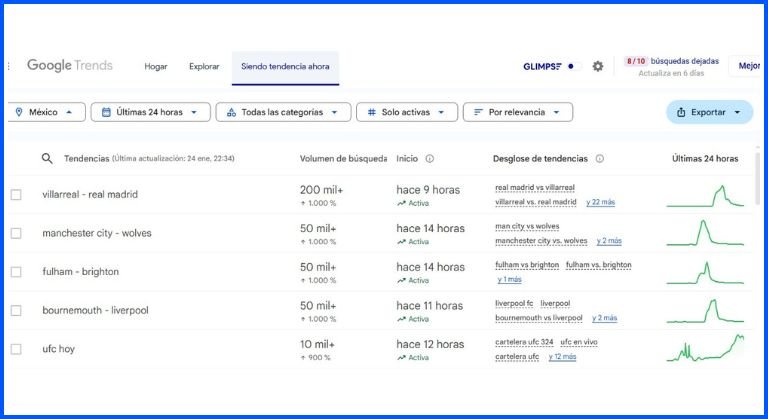Open 'y 22 más' link for villarreal row
The height and width of the screenshot is (419, 768).
[600, 202]
